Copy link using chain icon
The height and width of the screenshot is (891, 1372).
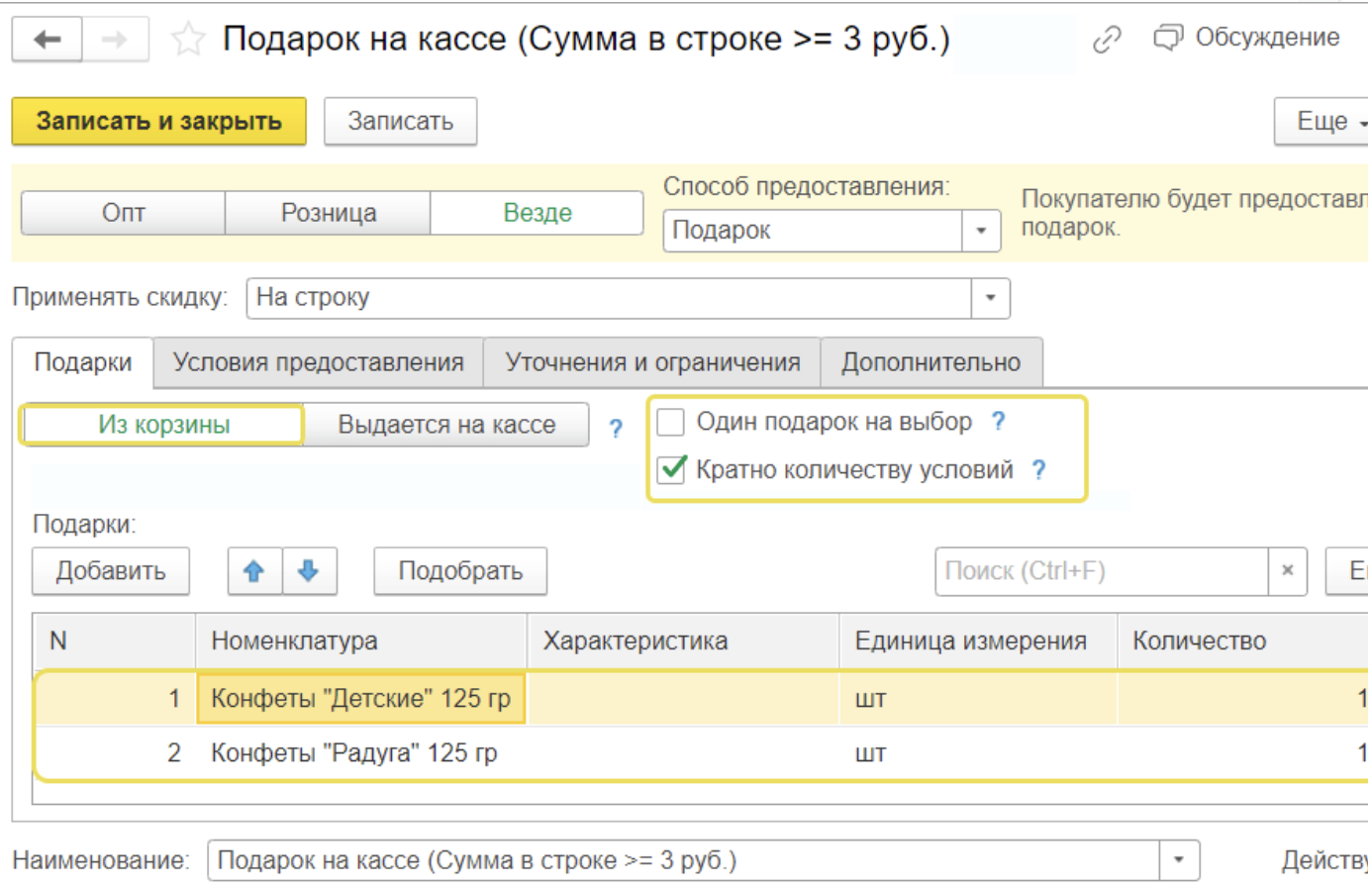coord(1107,40)
